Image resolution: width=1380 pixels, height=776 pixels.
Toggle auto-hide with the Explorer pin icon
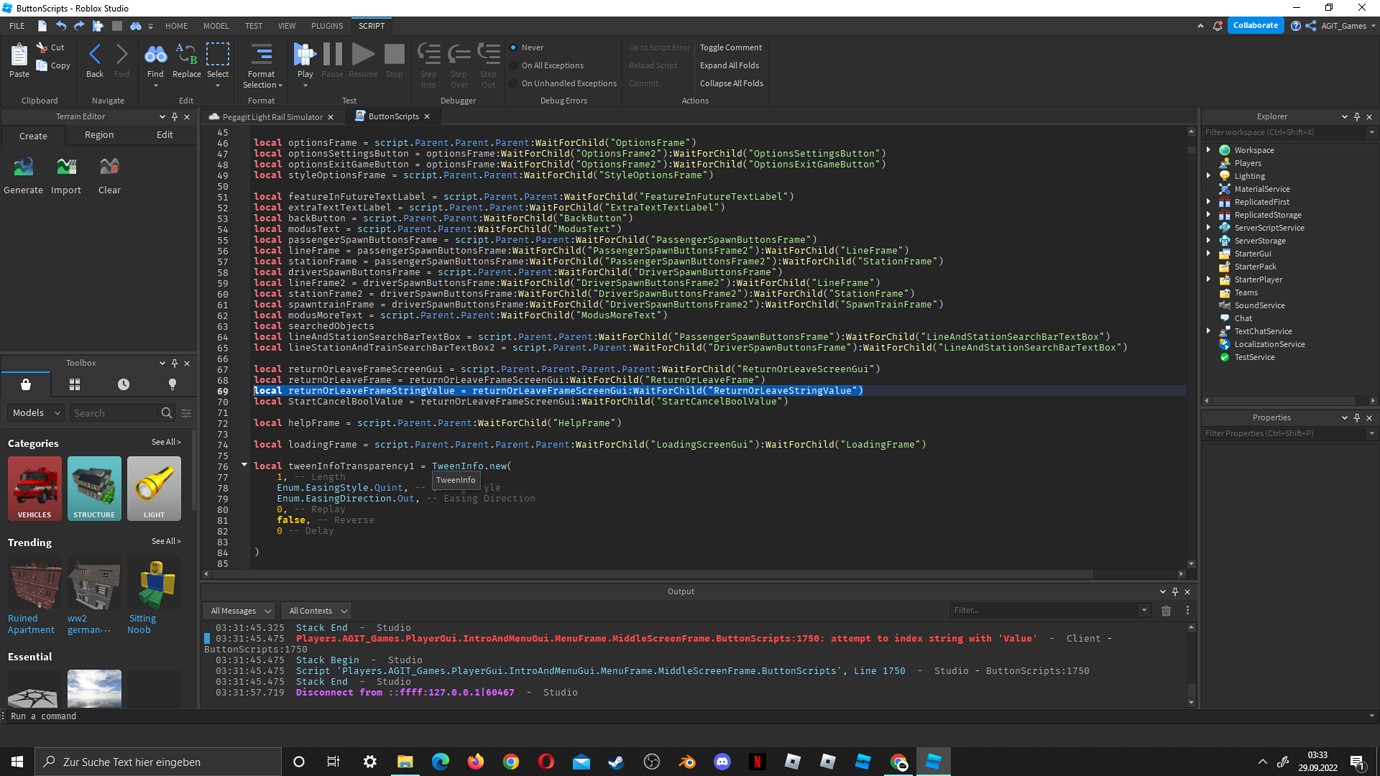coord(1356,116)
